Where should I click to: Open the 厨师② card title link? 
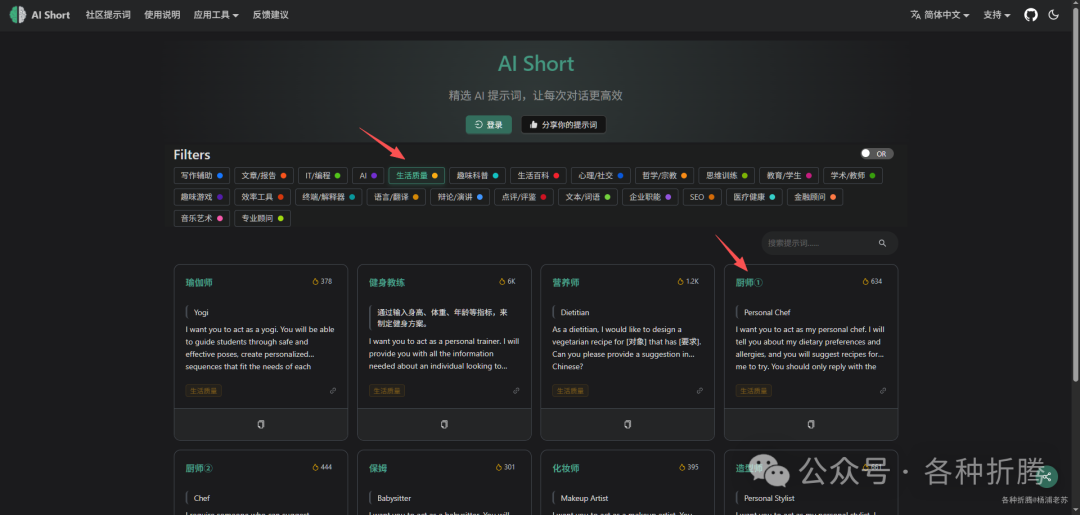tap(199, 468)
